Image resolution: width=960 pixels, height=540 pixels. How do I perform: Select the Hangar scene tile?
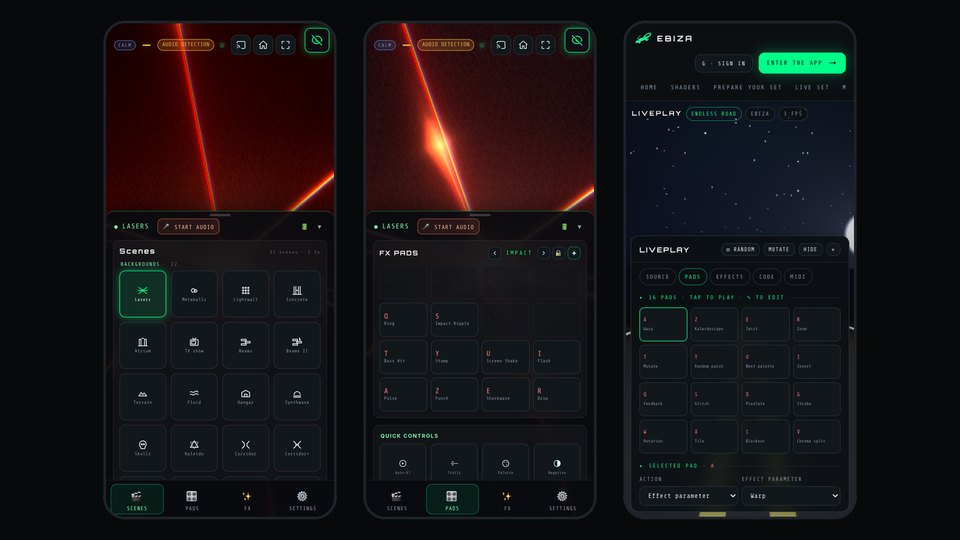coord(246,397)
